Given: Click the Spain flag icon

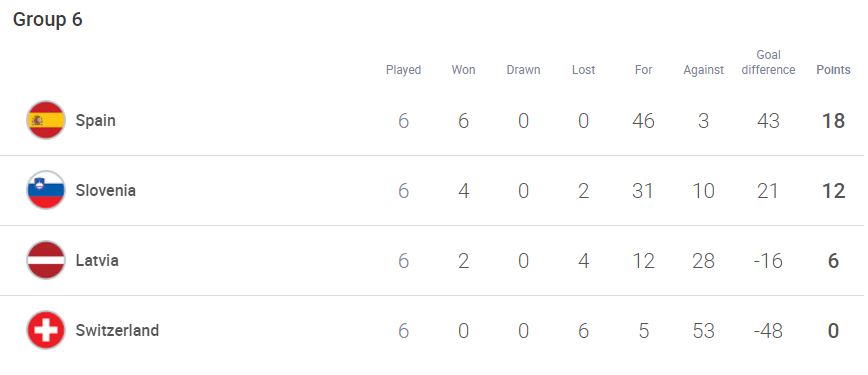Looking at the screenshot, I should click(46, 120).
